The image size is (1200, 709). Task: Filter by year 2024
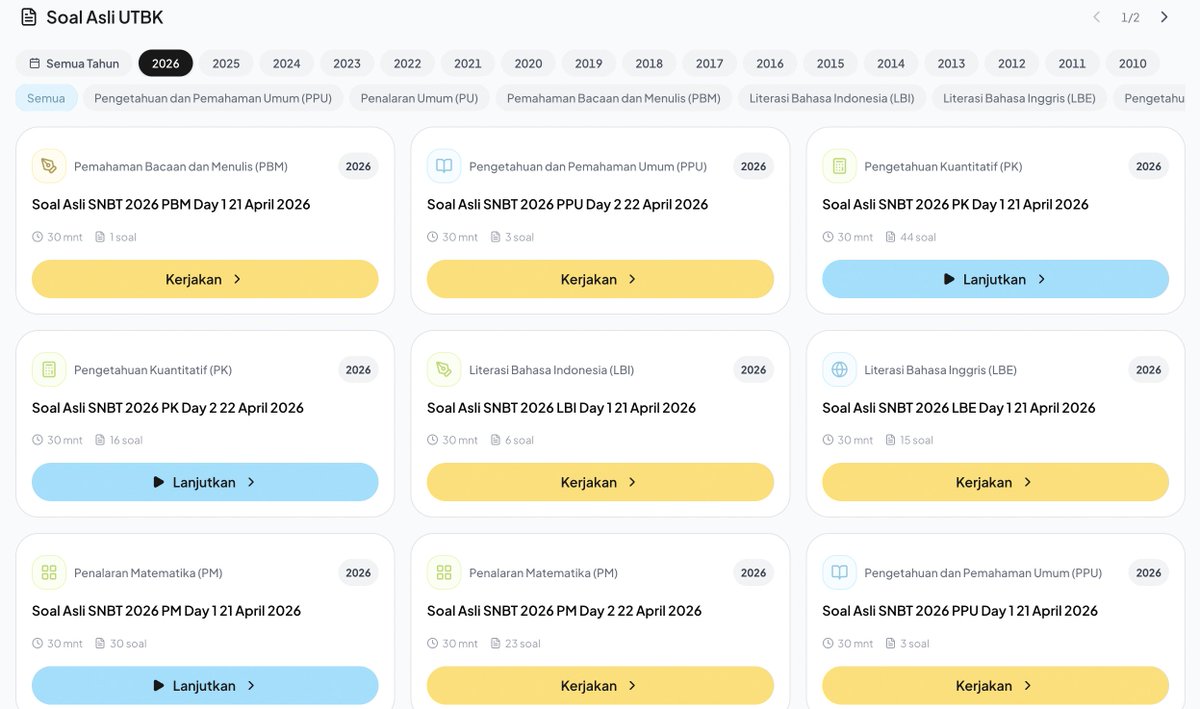(x=287, y=63)
